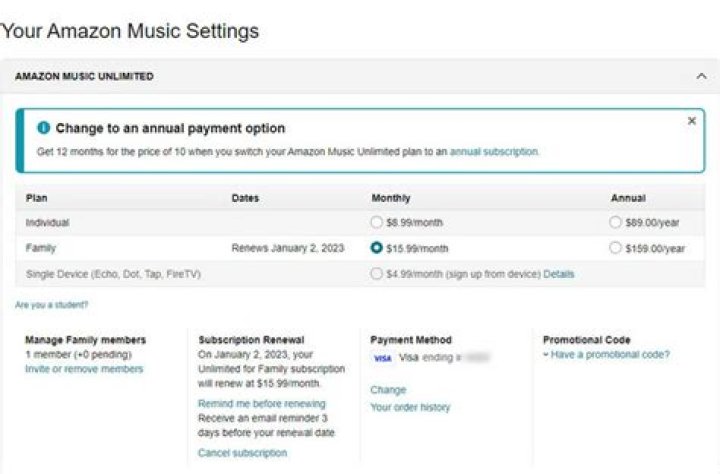Dismiss the annual payment option banner
Image resolution: width=720 pixels, height=474 pixels.
point(691,121)
